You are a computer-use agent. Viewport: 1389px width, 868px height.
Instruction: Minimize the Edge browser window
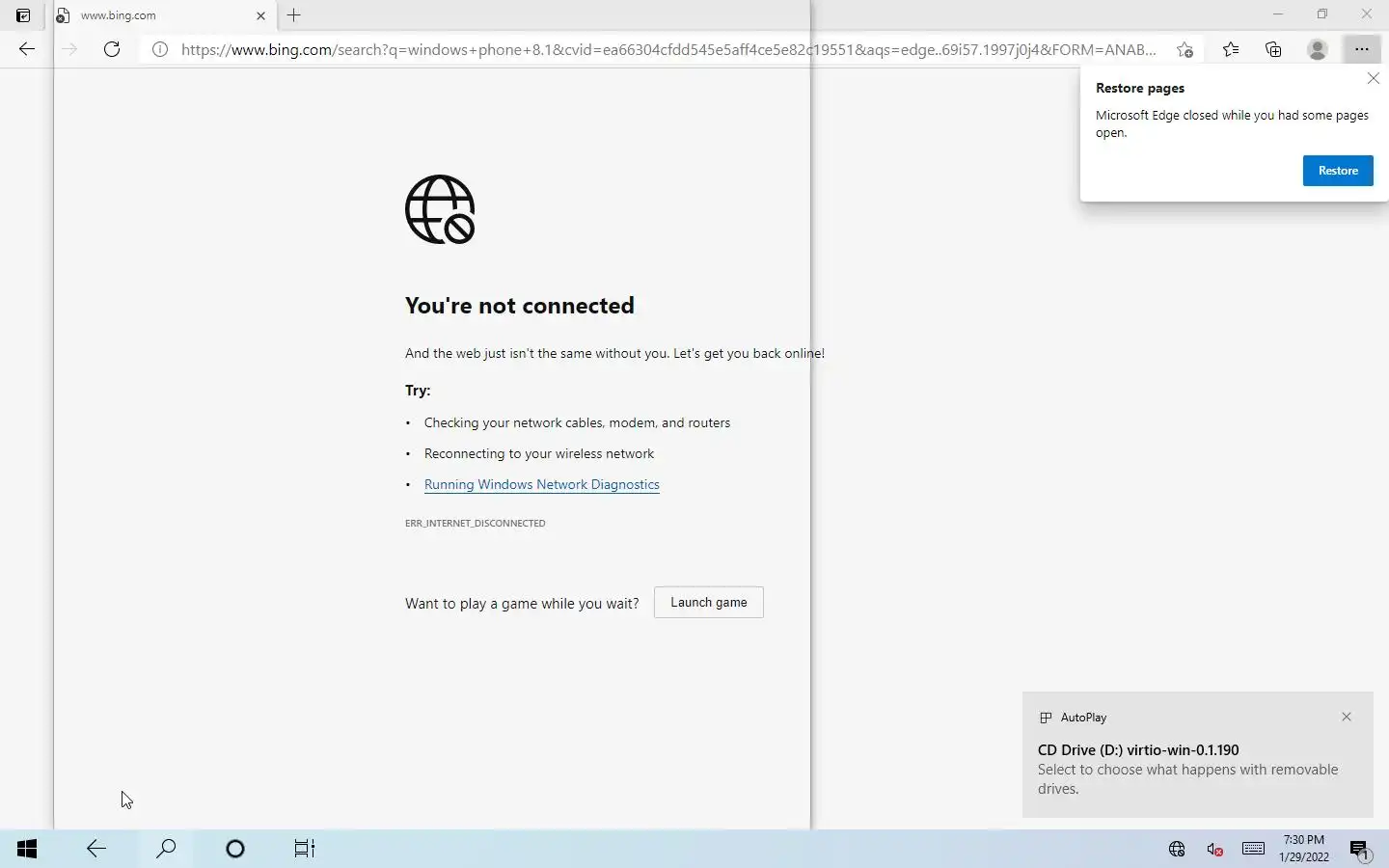tap(1278, 14)
